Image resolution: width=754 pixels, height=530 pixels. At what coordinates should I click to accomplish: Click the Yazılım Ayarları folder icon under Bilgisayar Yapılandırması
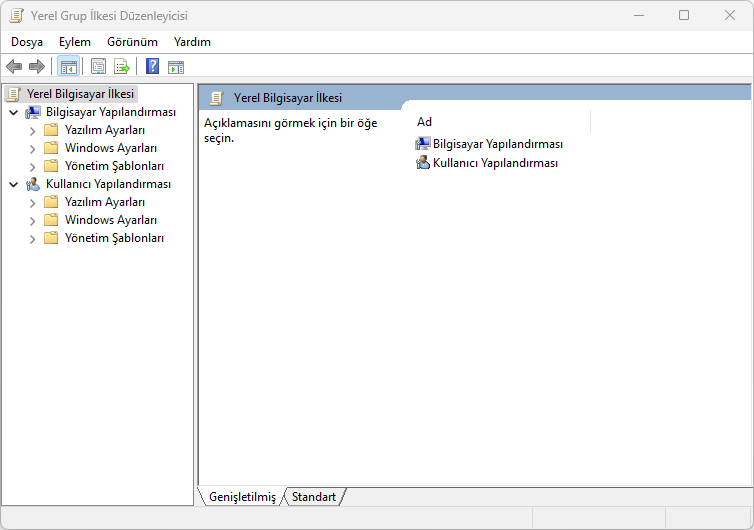click(51, 130)
